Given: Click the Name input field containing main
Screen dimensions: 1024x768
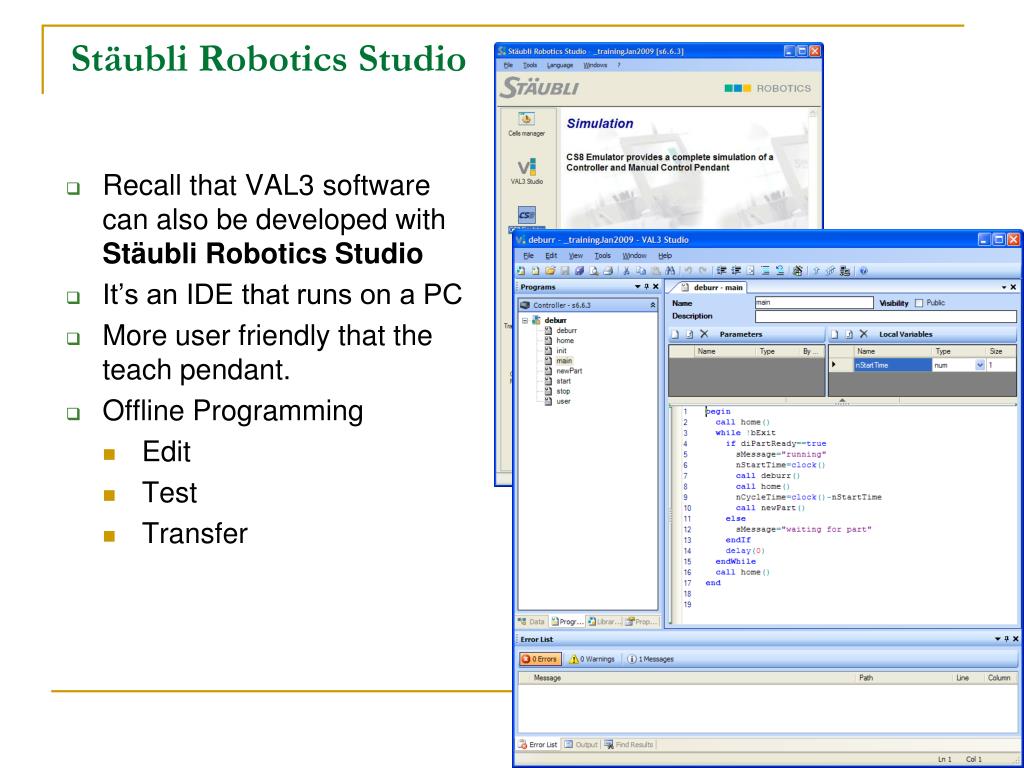Looking at the screenshot, I should tap(814, 302).
